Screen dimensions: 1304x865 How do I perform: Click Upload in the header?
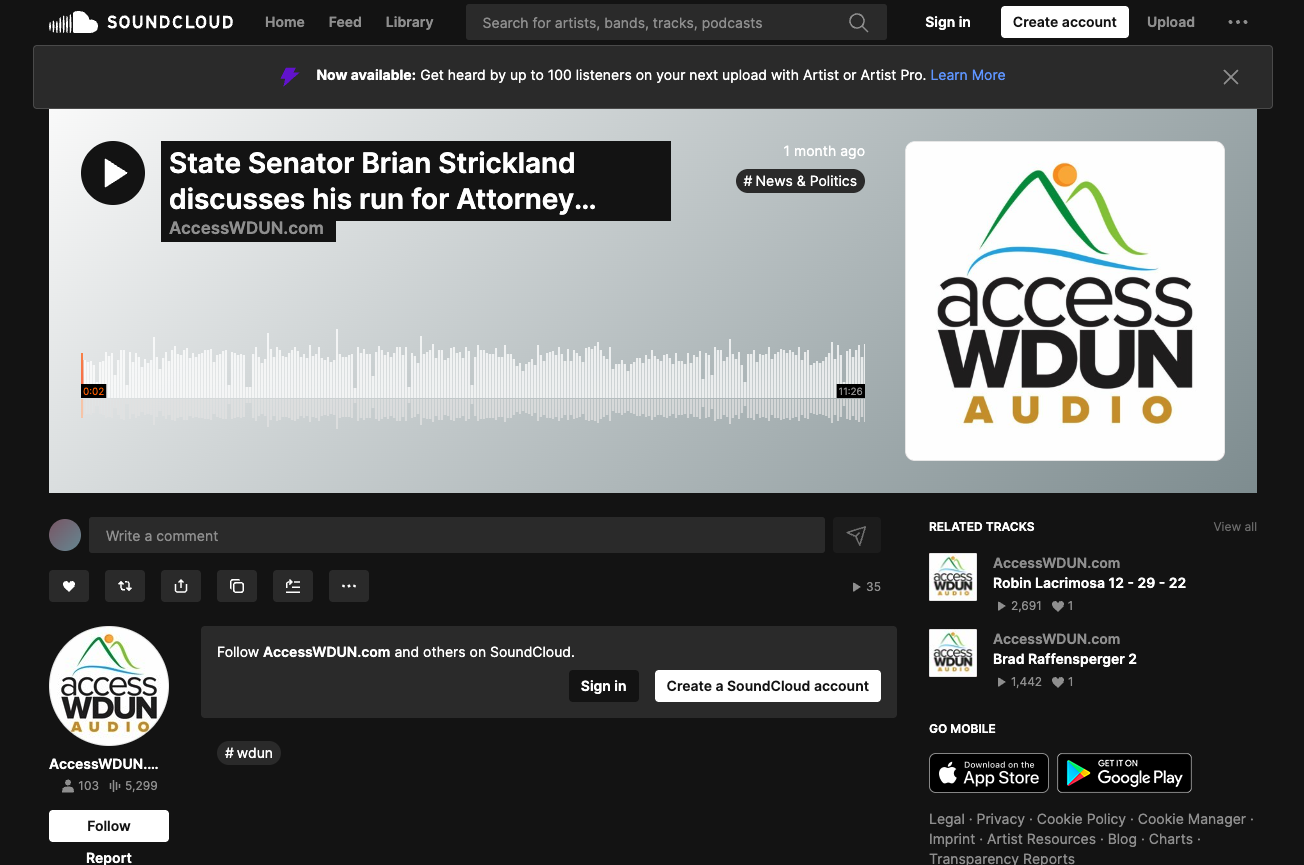(1171, 22)
